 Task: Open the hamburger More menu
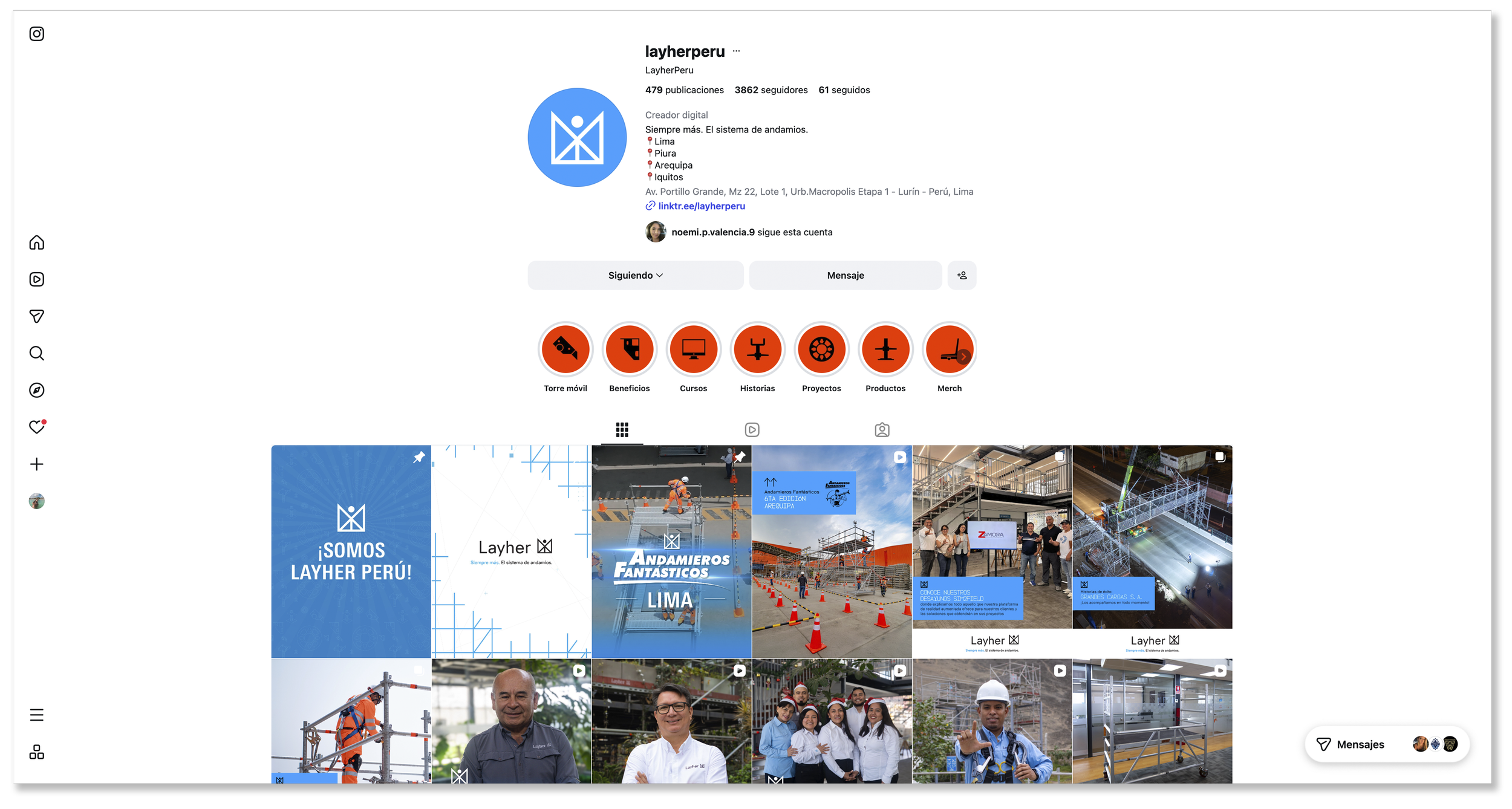point(37,715)
